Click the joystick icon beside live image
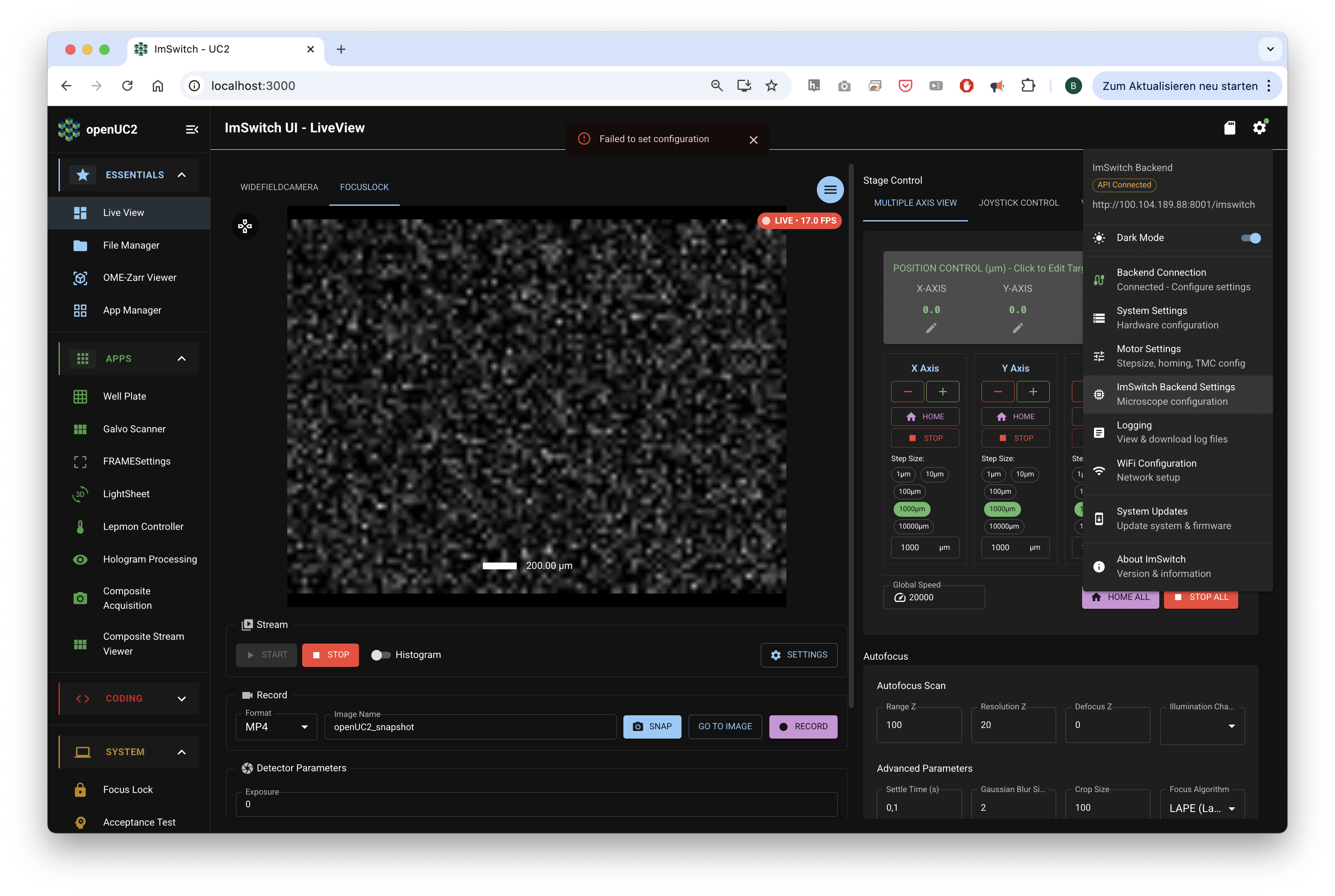Image resolution: width=1335 pixels, height=896 pixels. 245,226
